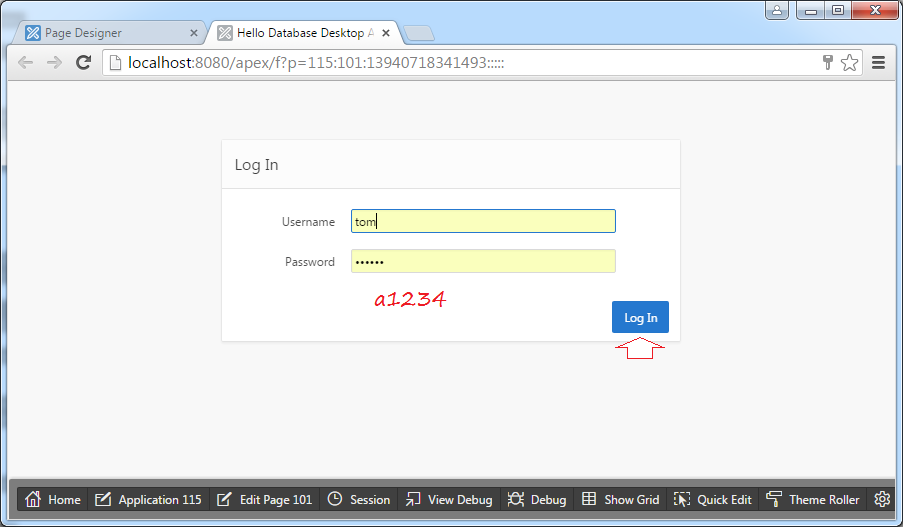
Task: Click the browser back arrow
Action: point(25,62)
